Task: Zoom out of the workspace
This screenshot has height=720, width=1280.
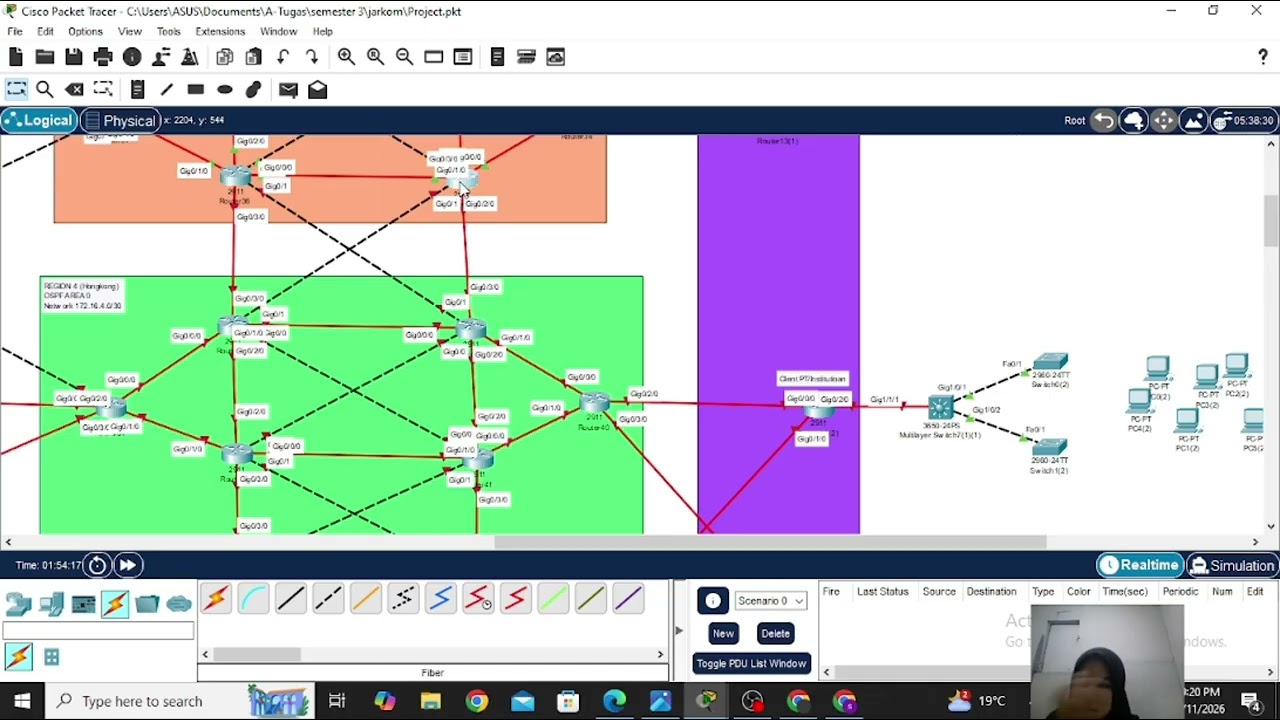Action: point(404,57)
